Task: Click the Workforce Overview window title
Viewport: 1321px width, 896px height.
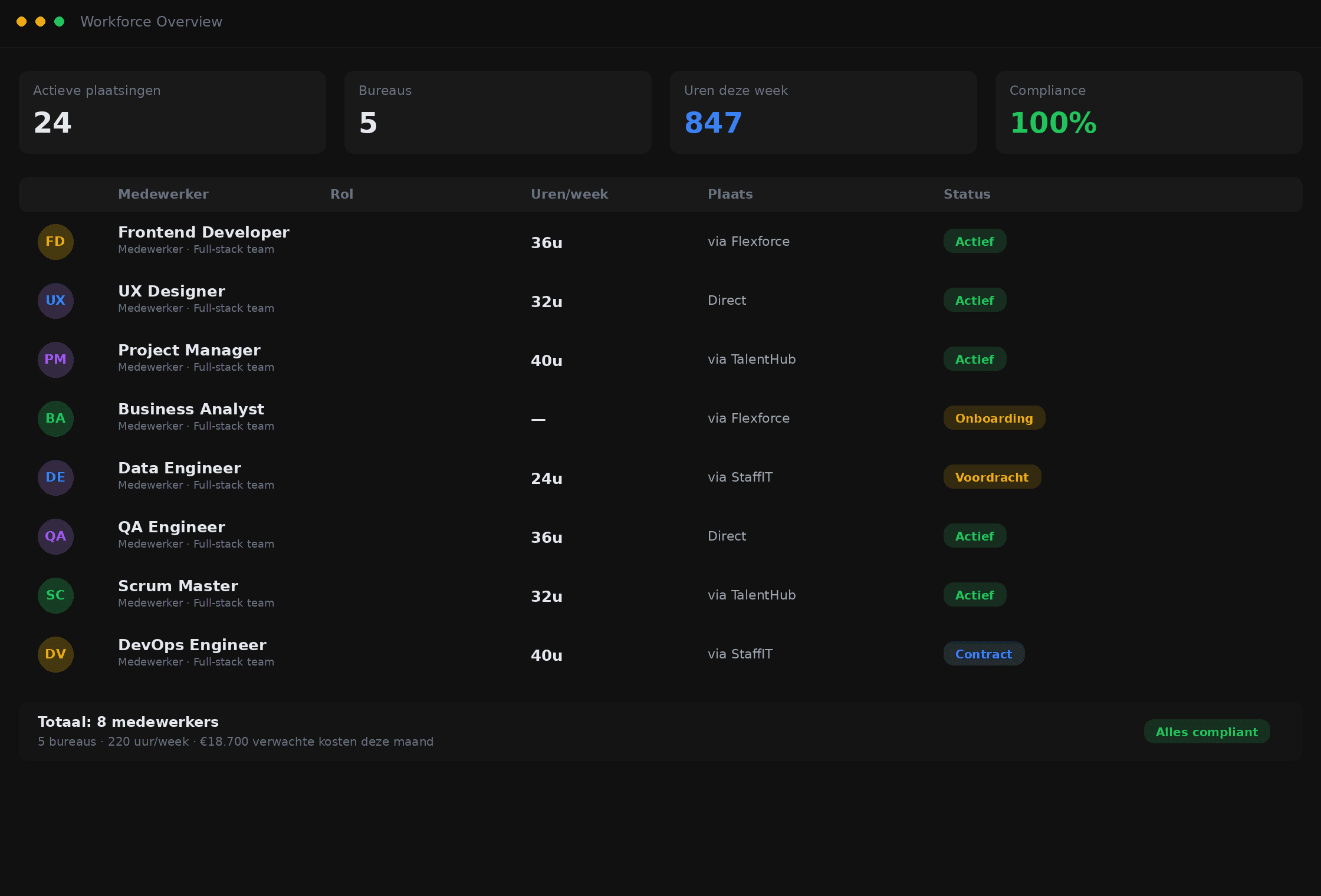Action: [x=151, y=22]
